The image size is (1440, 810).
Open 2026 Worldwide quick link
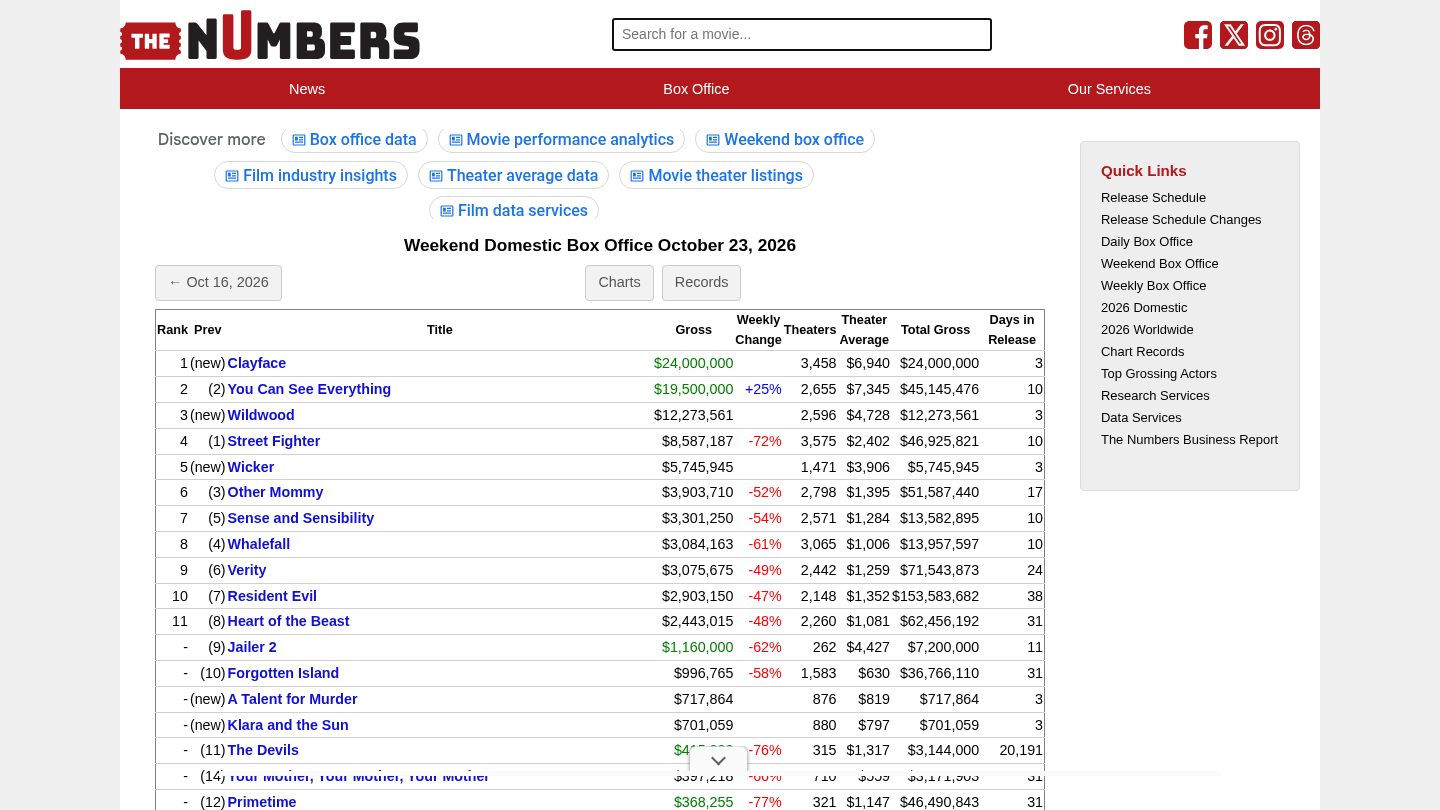pos(1147,330)
